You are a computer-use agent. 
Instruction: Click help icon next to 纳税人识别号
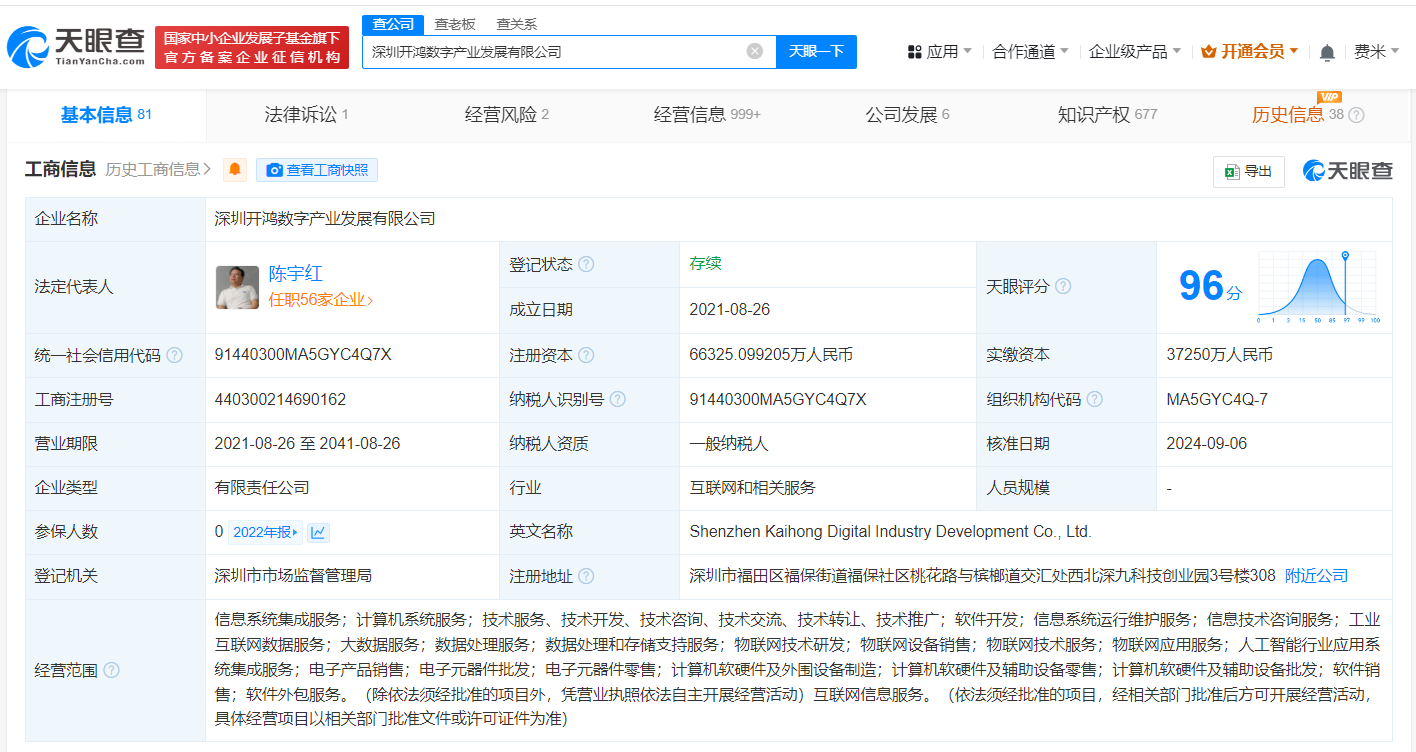click(x=618, y=399)
